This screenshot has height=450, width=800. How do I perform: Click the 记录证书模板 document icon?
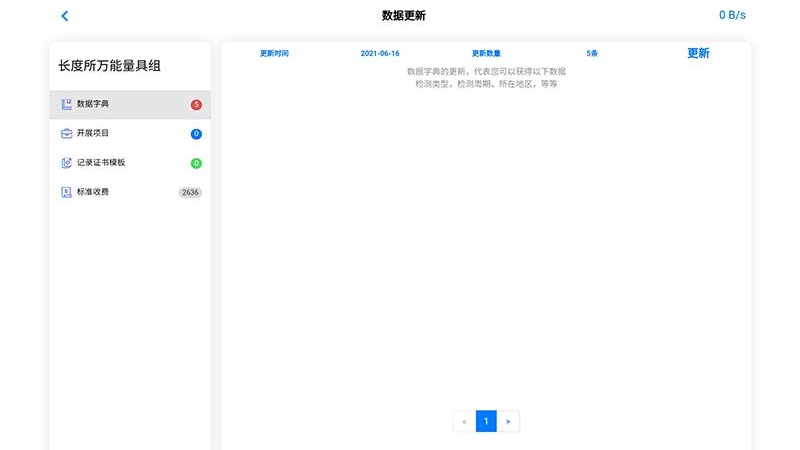click(66, 162)
